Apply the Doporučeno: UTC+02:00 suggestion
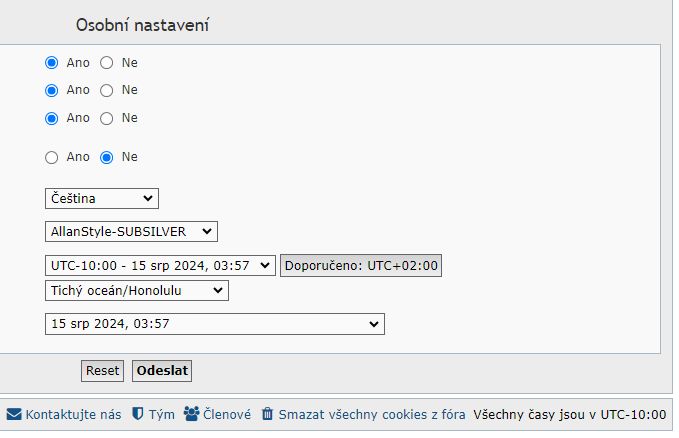The image size is (679, 438). pos(360,265)
